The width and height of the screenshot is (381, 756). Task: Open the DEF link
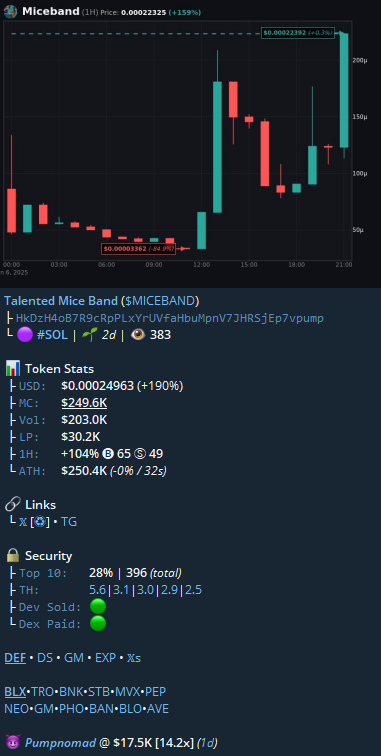(15, 658)
